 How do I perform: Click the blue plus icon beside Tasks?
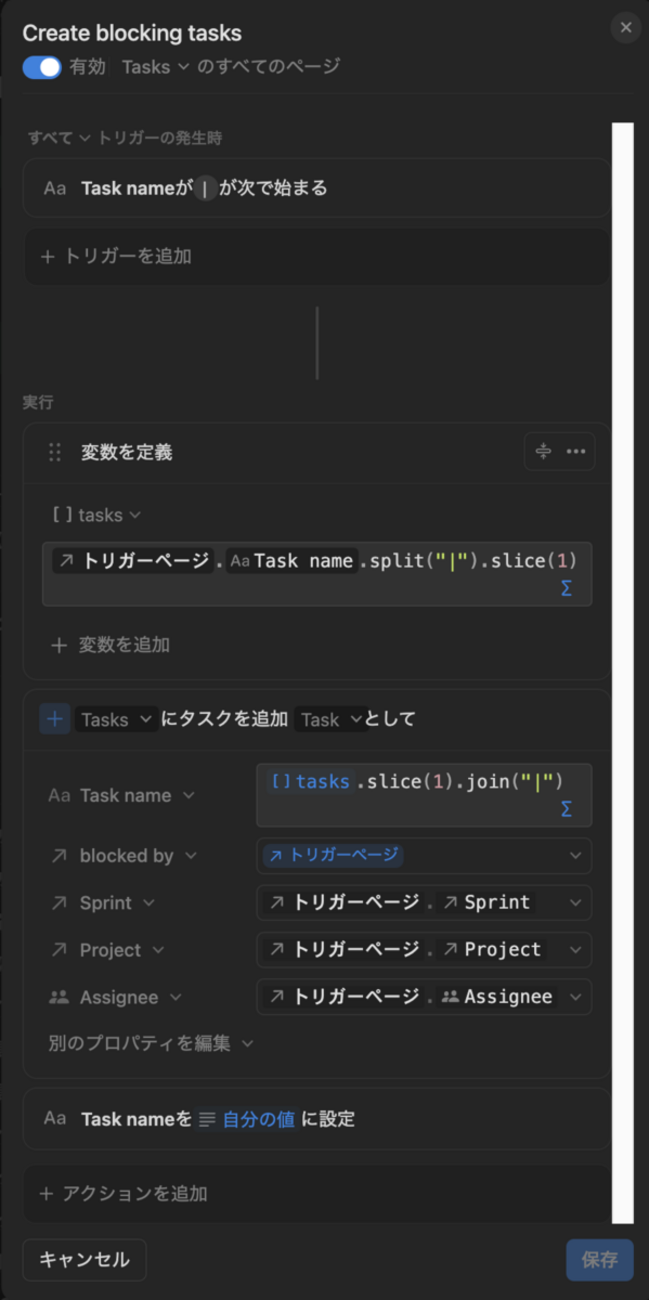tap(55, 719)
